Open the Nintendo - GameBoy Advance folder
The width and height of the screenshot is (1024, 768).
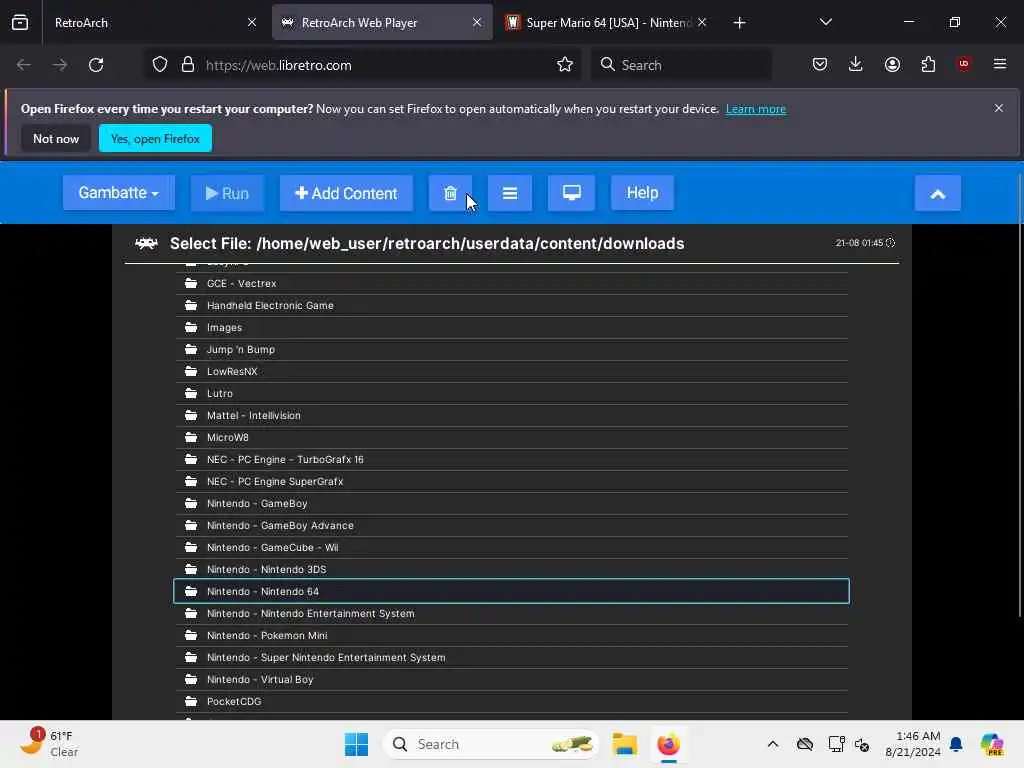511,526
